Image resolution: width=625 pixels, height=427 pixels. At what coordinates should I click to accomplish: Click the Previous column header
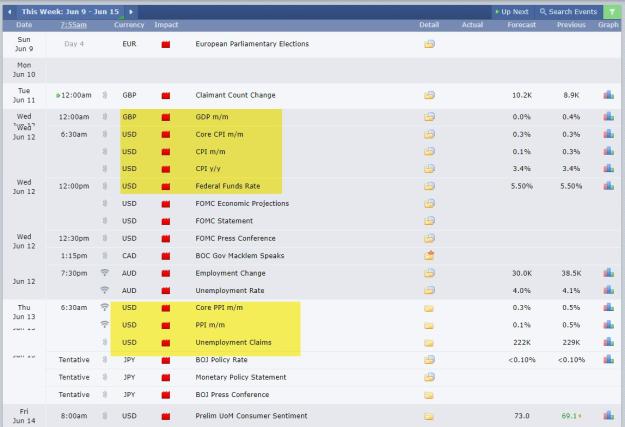coord(571,25)
